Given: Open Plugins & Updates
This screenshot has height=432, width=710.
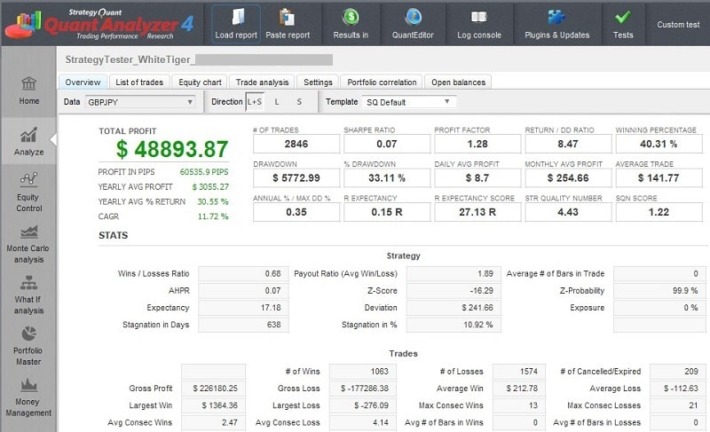Looking at the screenshot, I should tap(556, 17).
